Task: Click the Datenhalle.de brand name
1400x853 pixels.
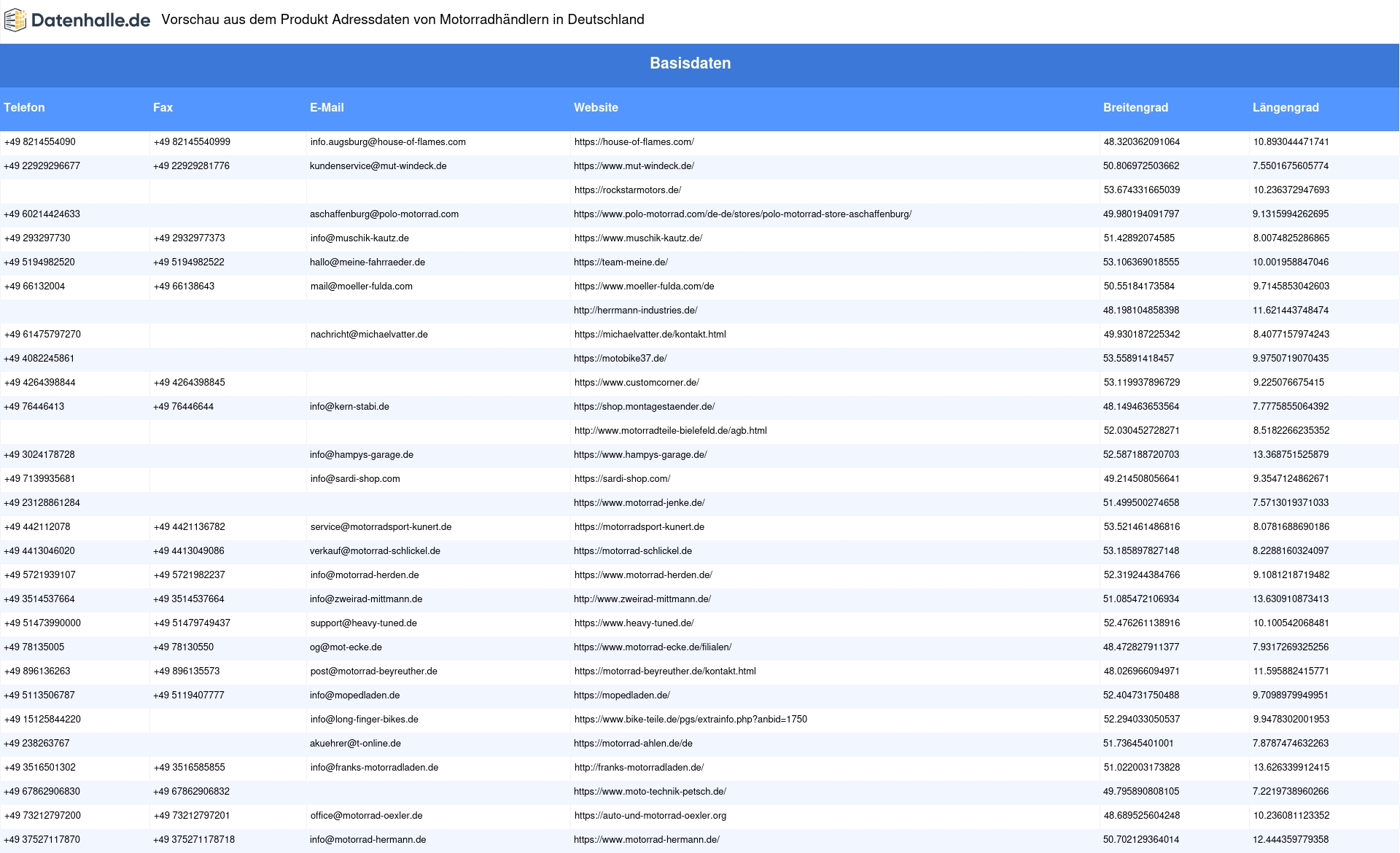Action: point(91,20)
